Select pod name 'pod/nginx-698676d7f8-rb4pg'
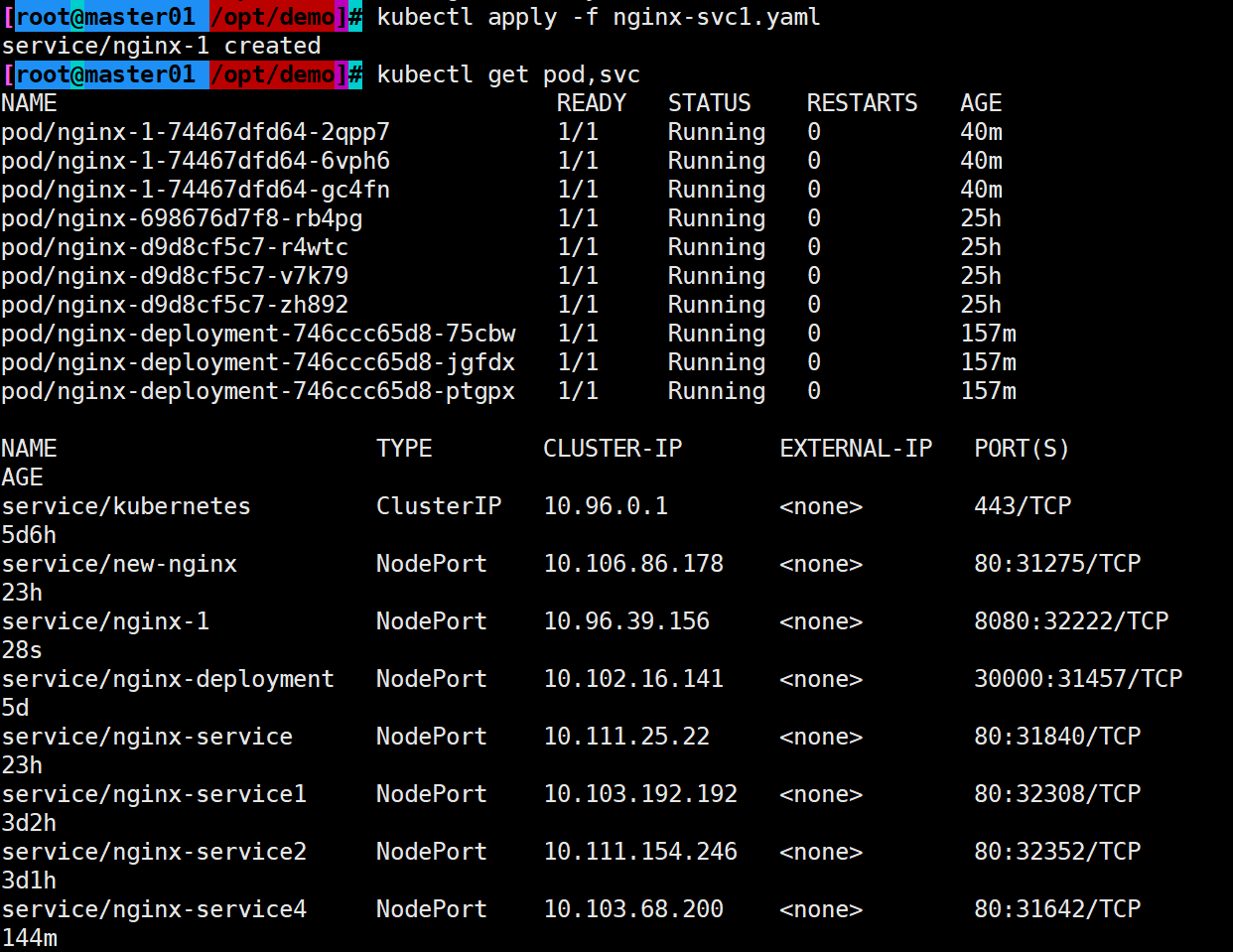Screen dimensions: 1233x952 pos(182,218)
